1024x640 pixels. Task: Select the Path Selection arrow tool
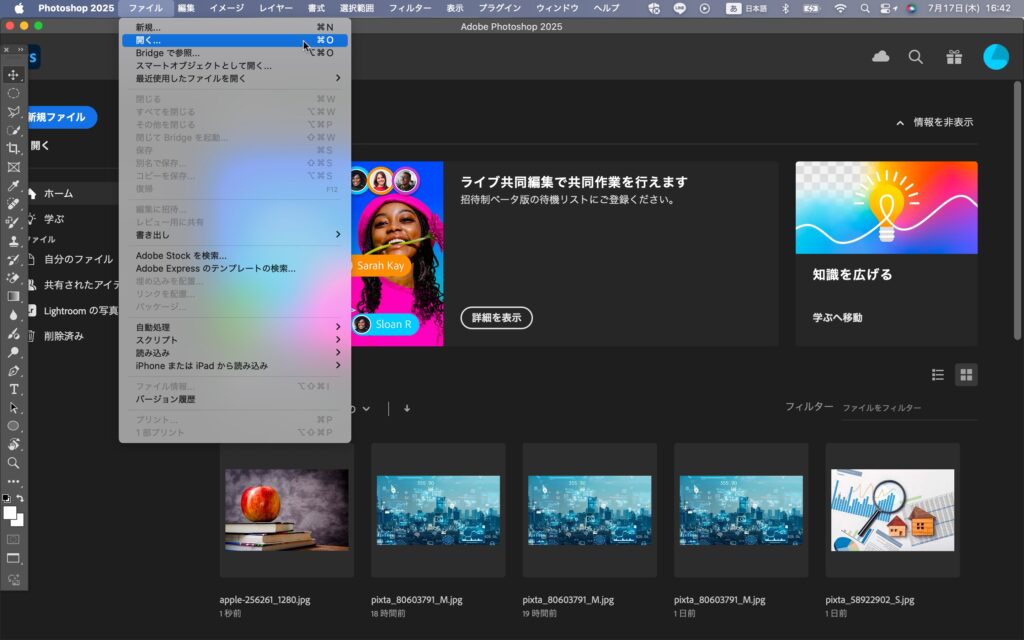pos(13,408)
